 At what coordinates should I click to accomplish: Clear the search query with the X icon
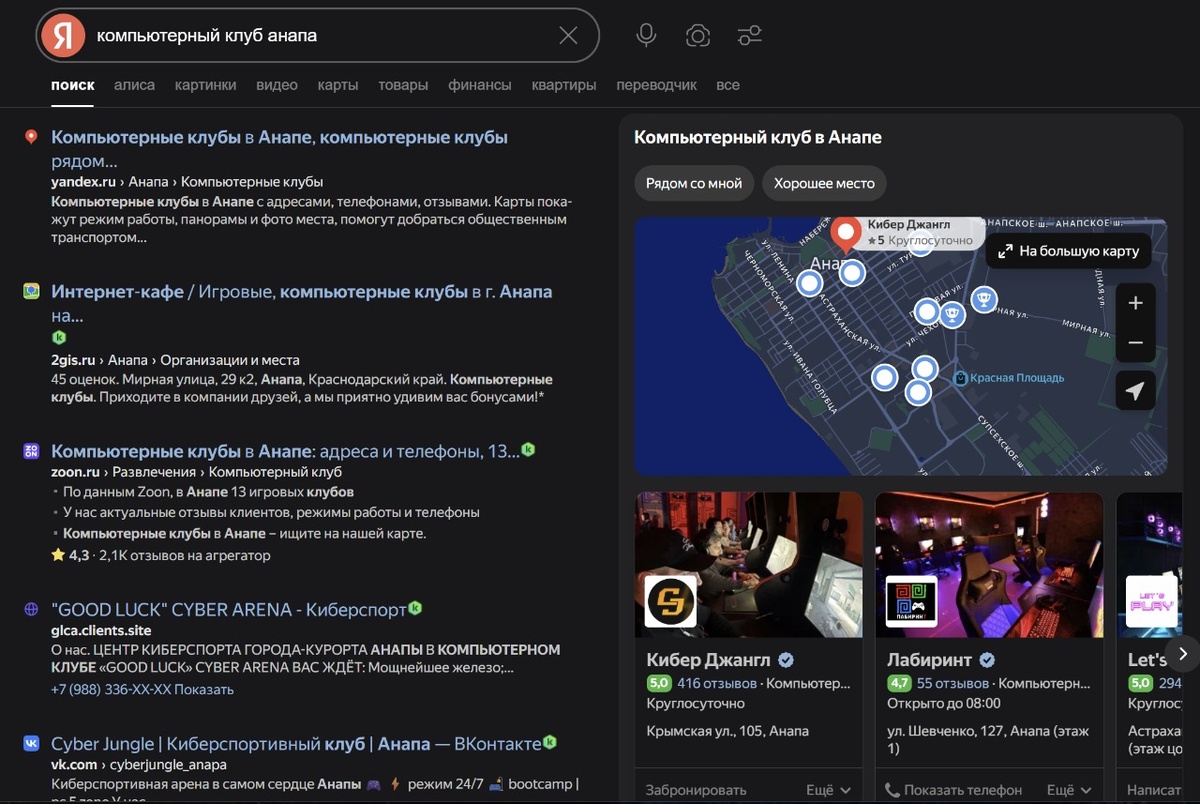click(x=568, y=36)
